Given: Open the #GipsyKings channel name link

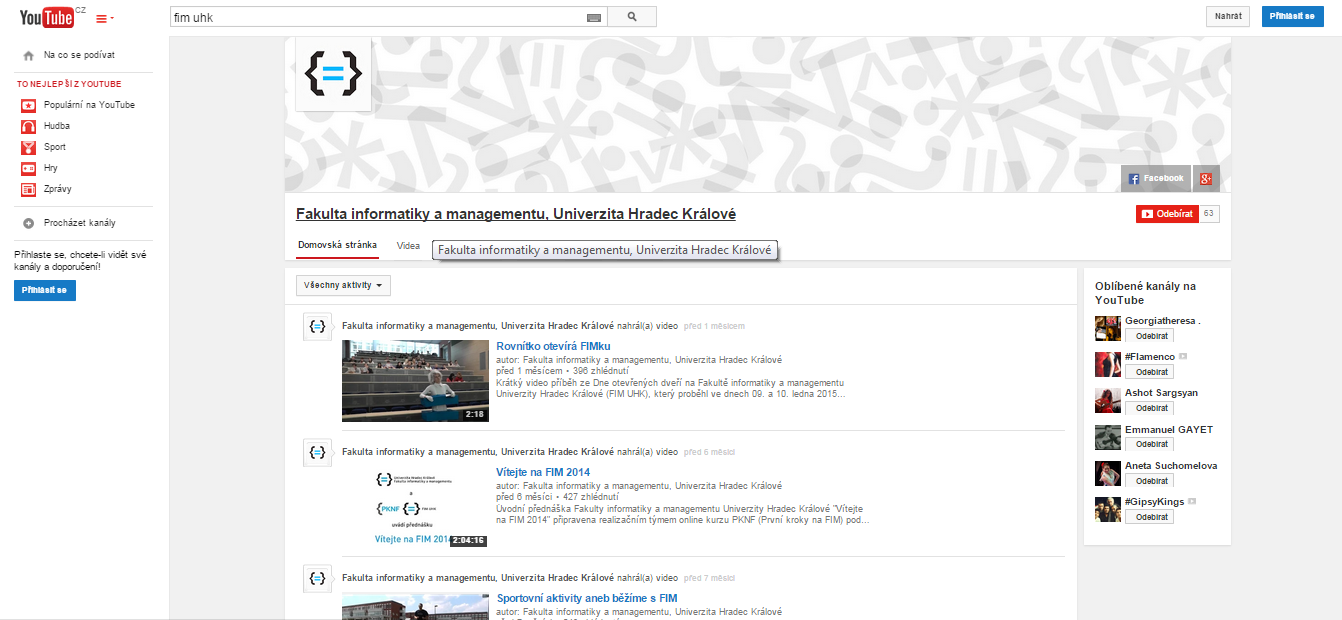Looking at the screenshot, I should 1155,502.
